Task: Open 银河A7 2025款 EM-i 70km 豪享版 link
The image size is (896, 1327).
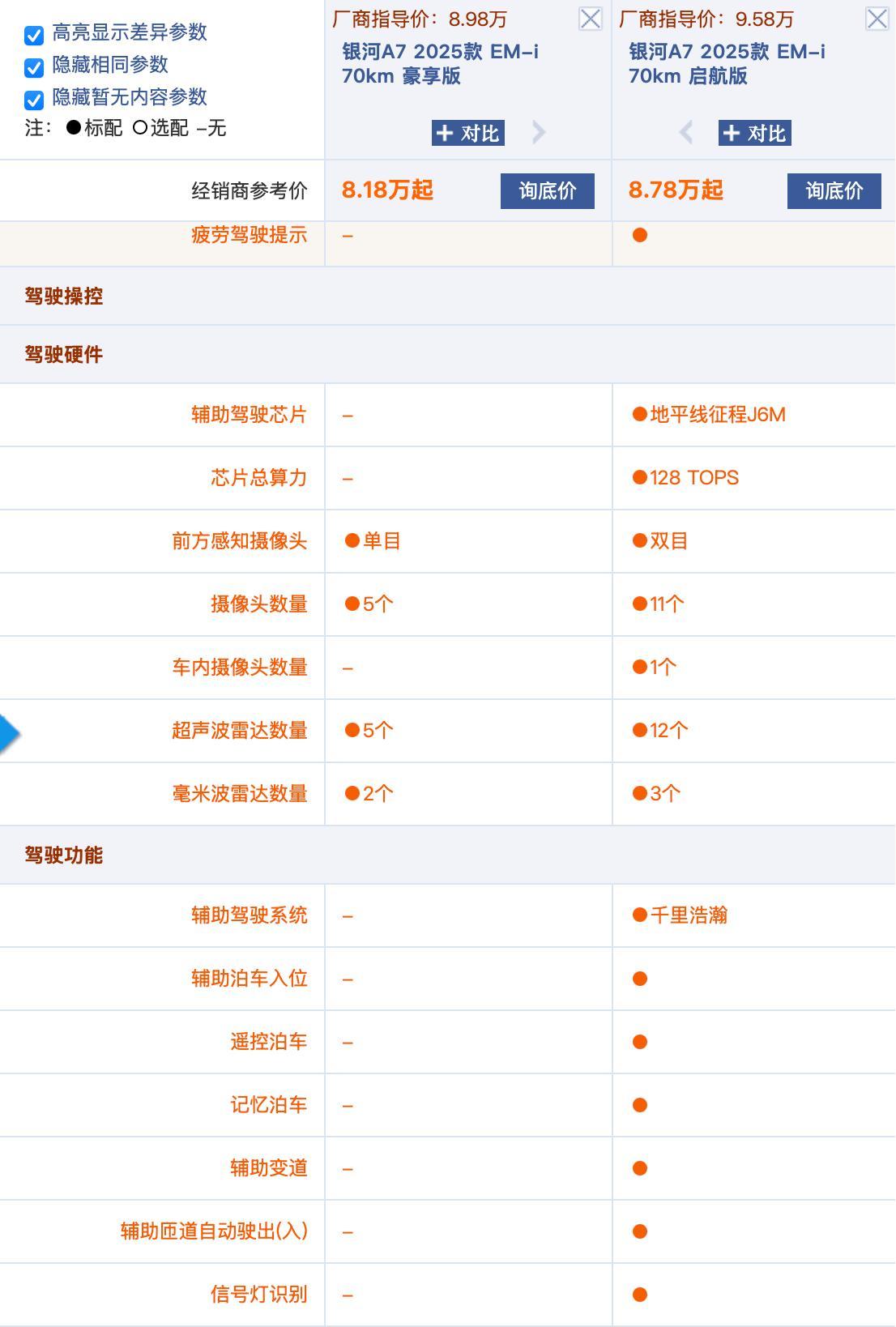Action: (x=440, y=64)
